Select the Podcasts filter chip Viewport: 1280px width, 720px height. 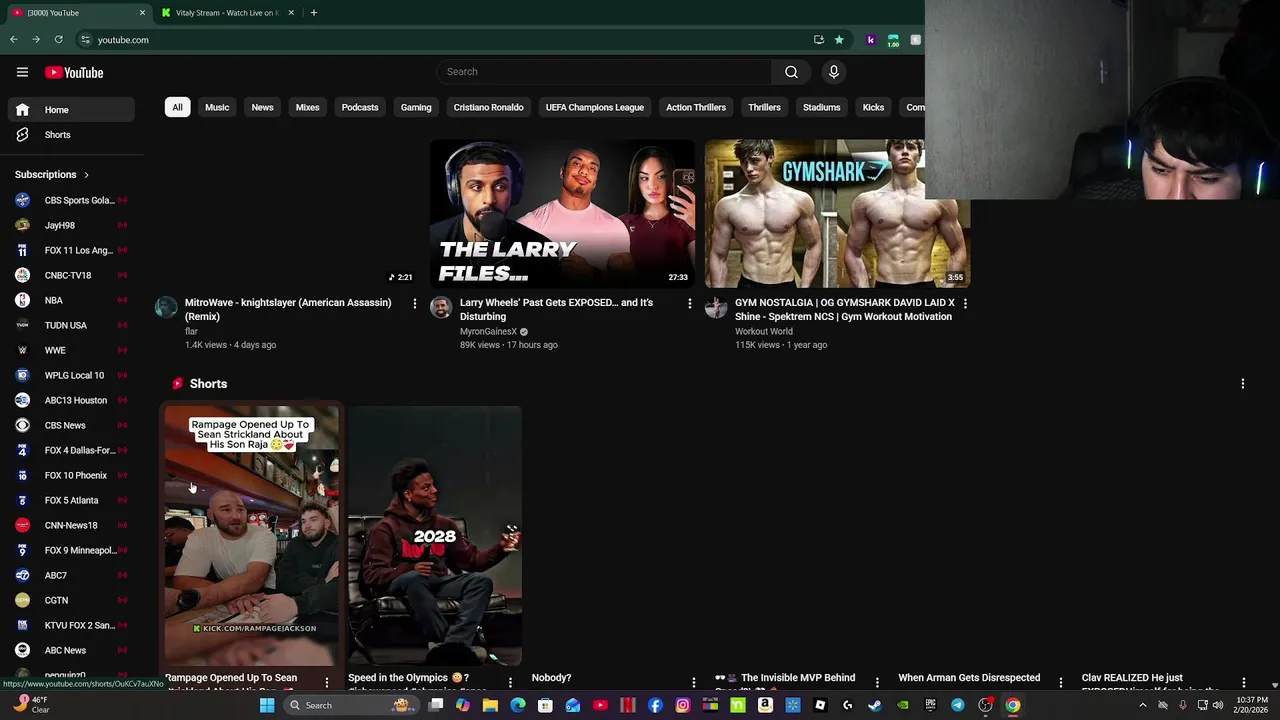360,107
